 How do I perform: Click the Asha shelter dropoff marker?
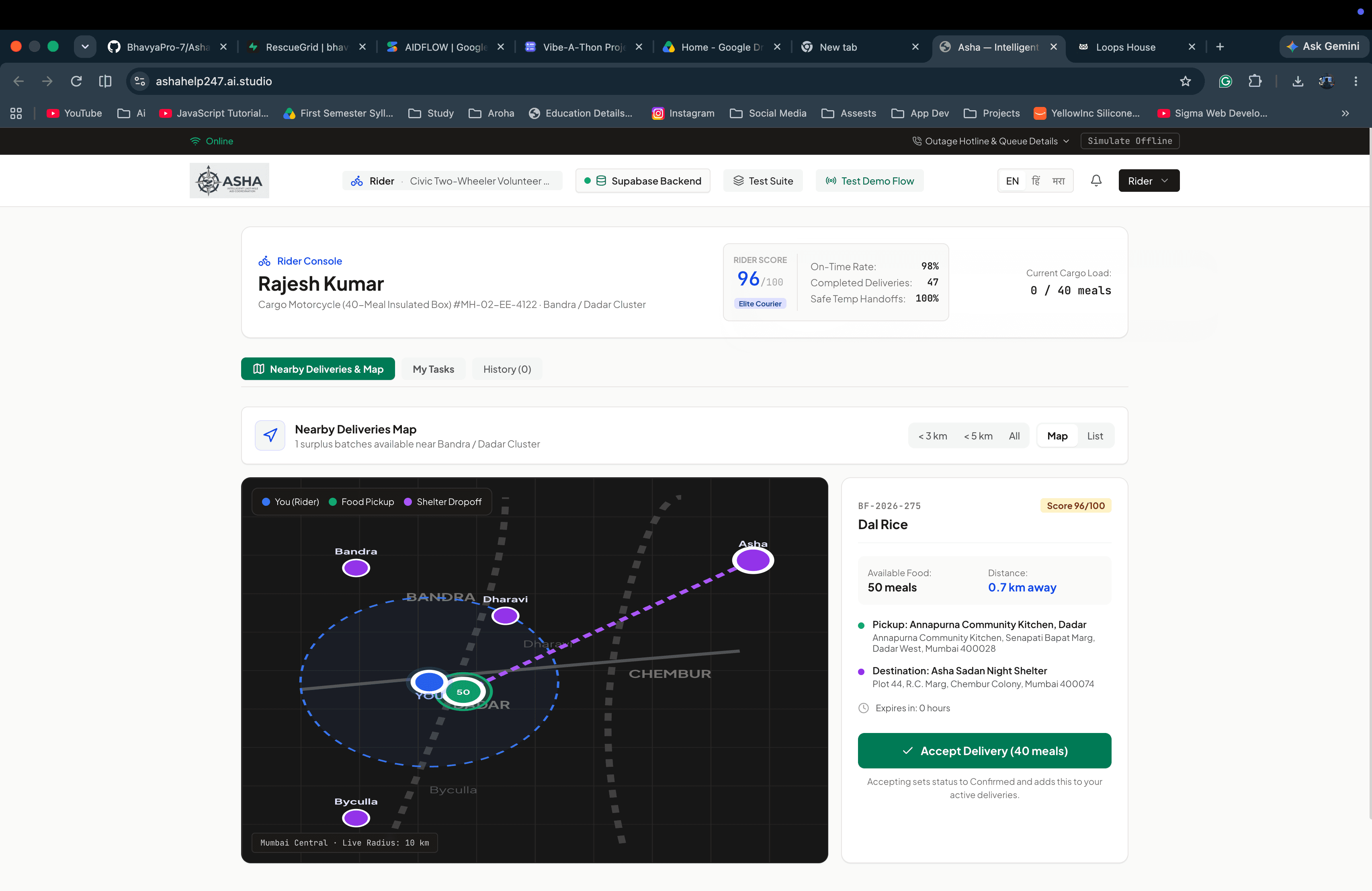(x=753, y=560)
